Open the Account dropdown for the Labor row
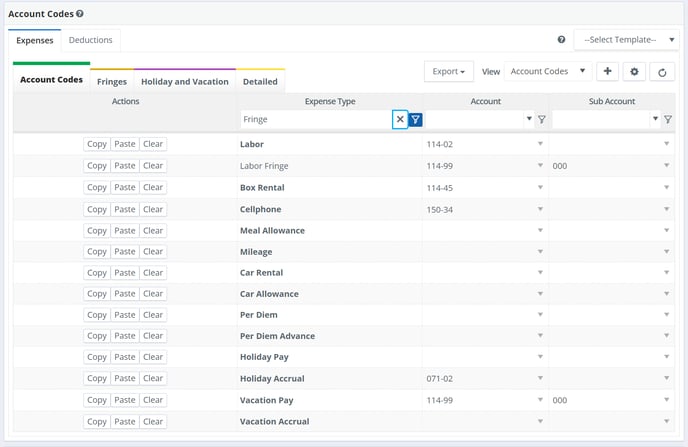Screen dimensions: 688x447 pyautogui.click(x=541, y=144)
